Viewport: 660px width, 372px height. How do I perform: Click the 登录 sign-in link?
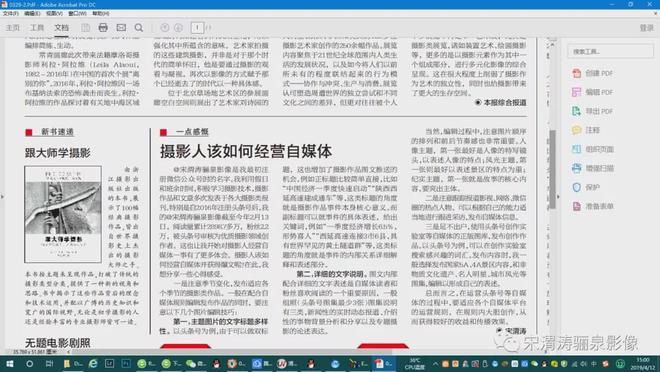[647, 28]
